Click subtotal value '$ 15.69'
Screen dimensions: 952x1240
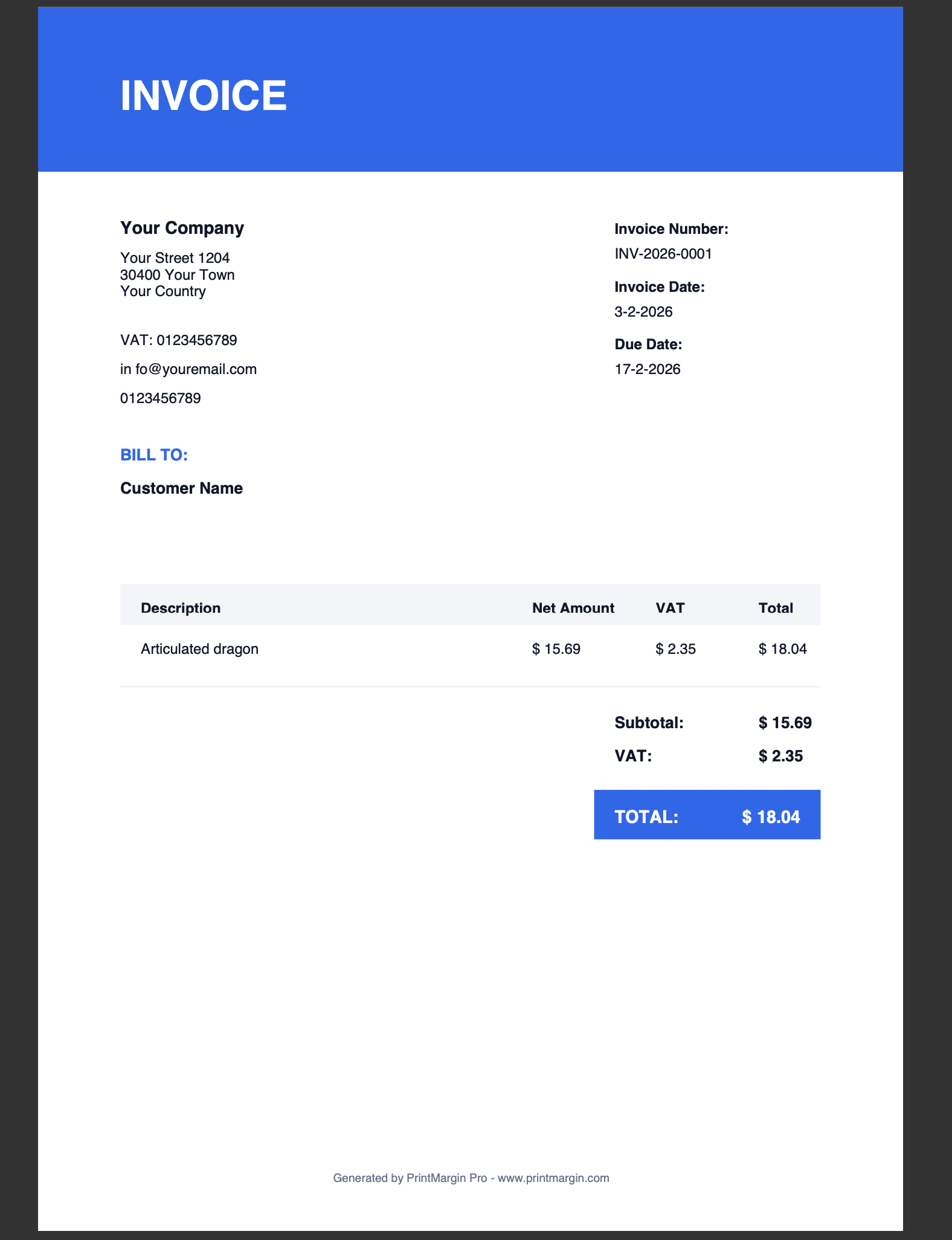785,723
